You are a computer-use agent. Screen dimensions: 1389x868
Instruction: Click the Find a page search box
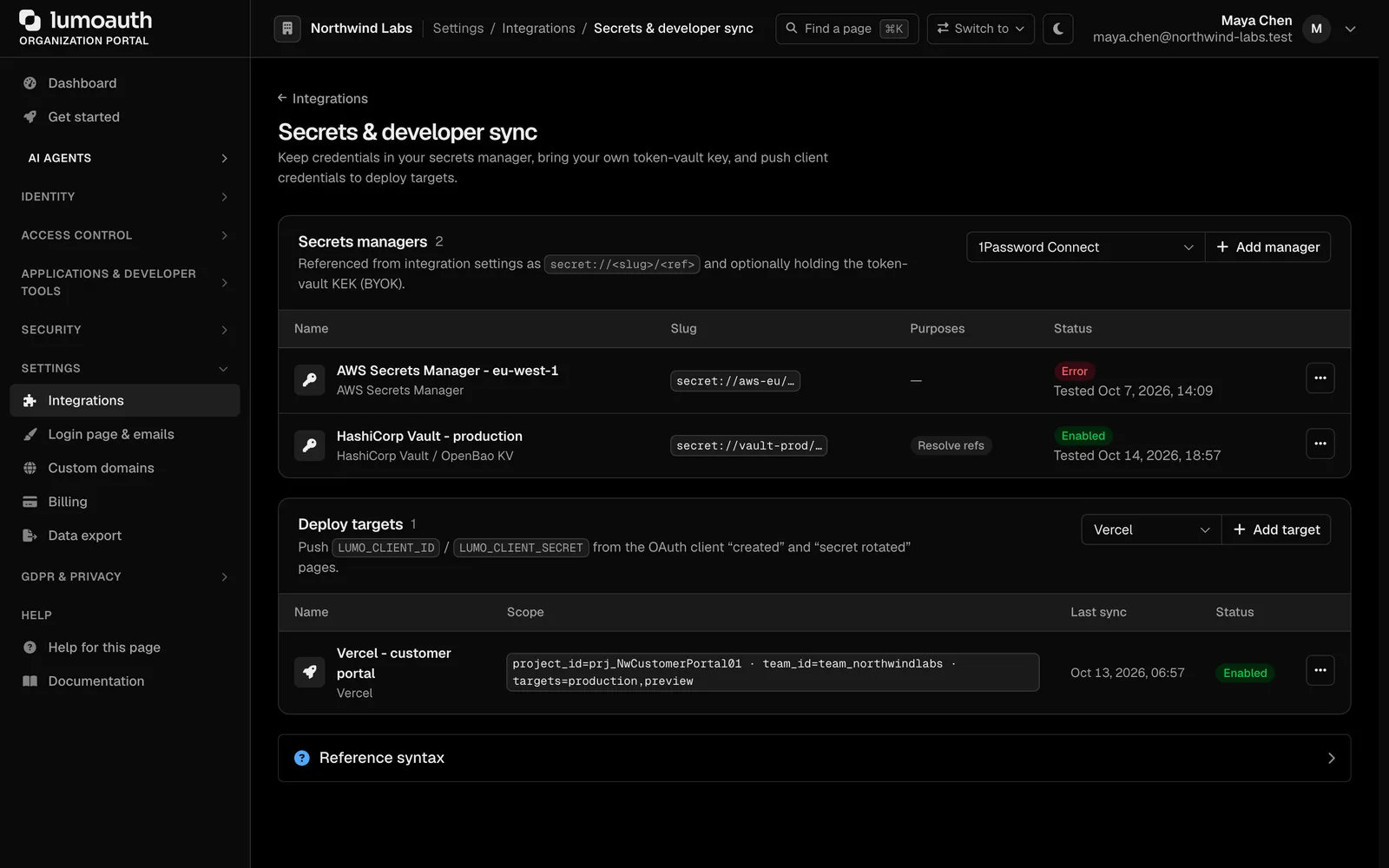point(846,29)
